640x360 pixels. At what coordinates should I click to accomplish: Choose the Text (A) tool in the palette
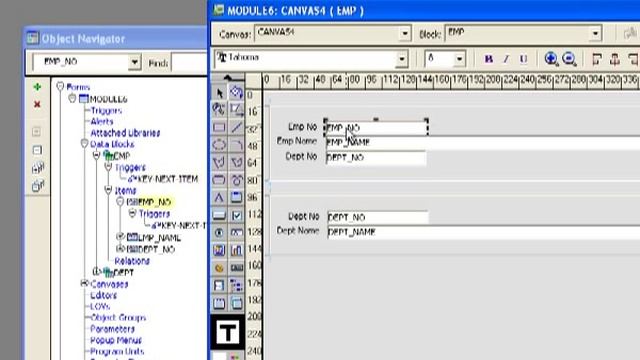coord(219,198)
